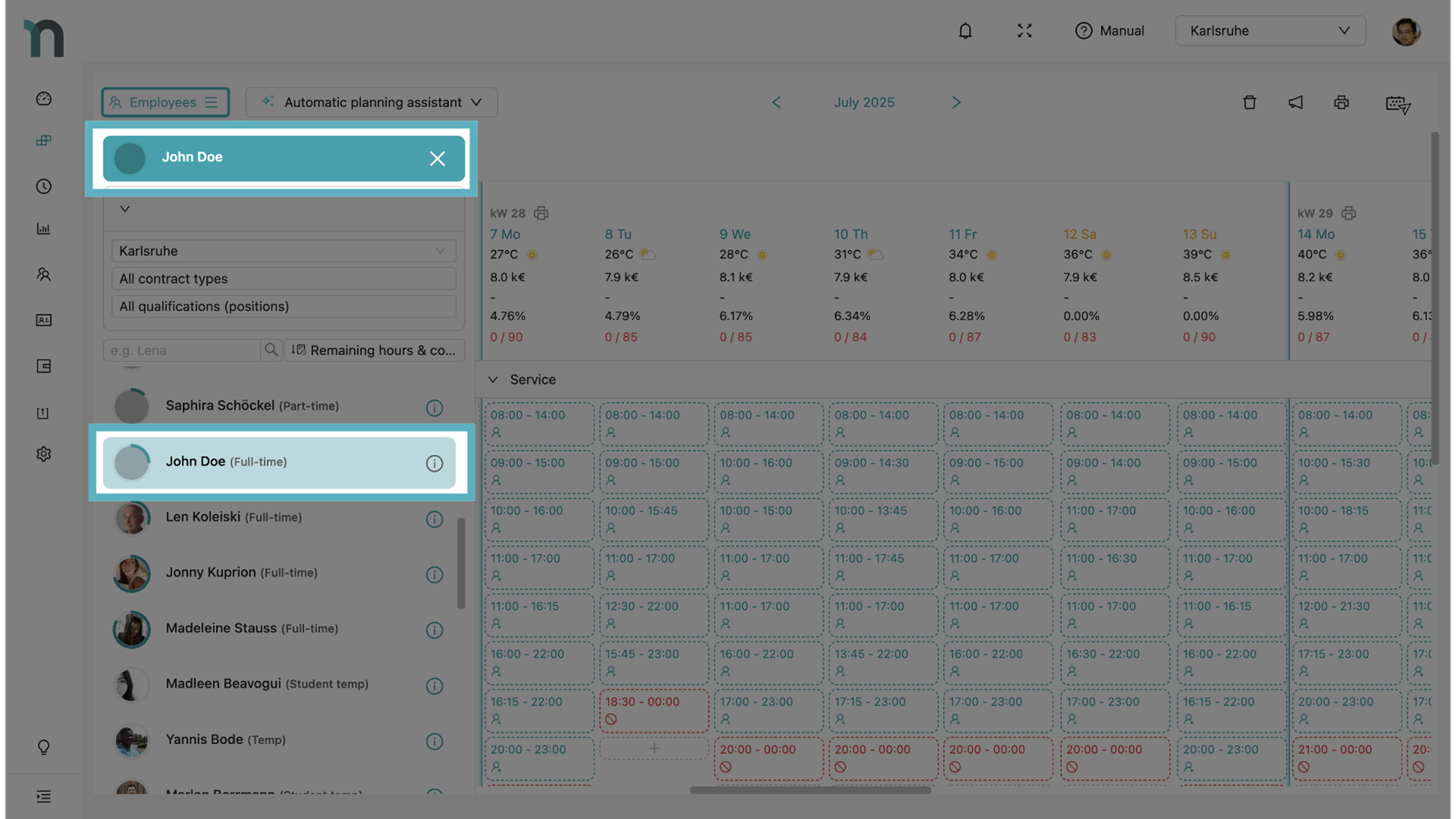Click the employee search field

click(x=184, y=350)
